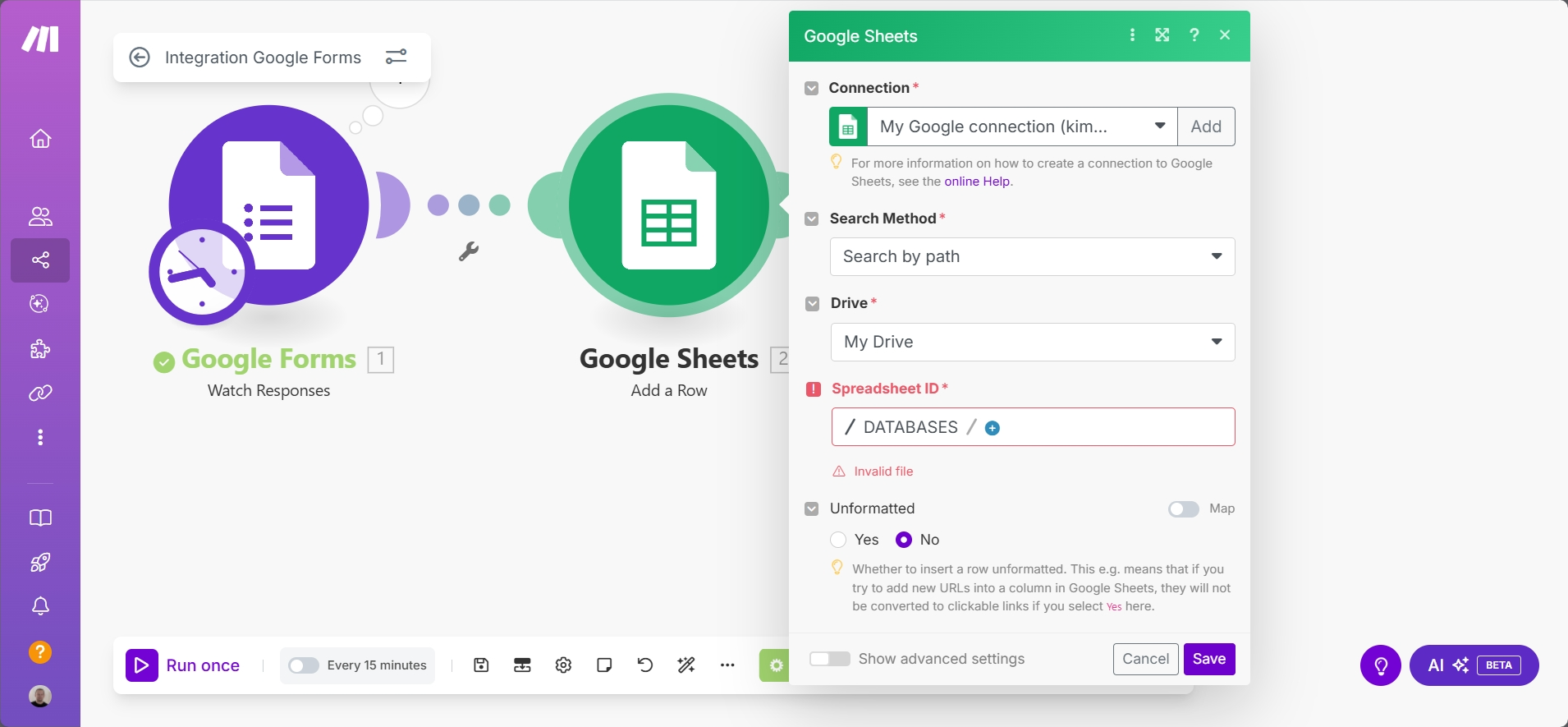Select No for Unformatted

coord(904,540)
